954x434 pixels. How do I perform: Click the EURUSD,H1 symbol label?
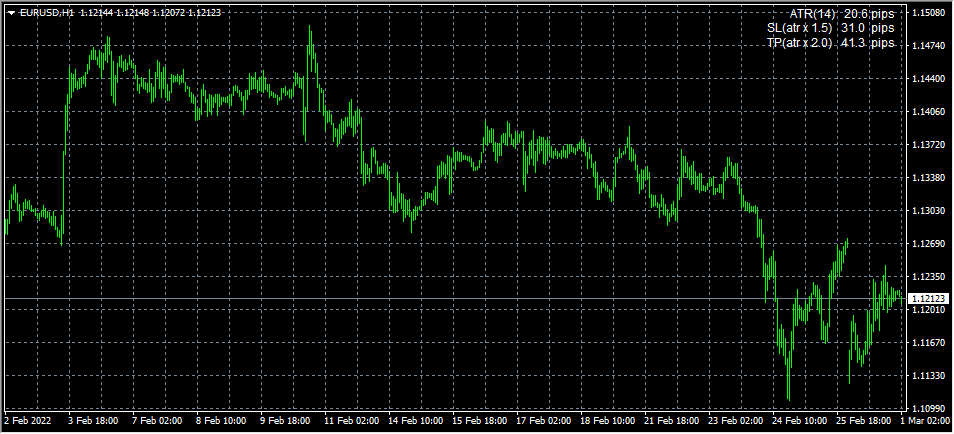click(48, 12)
